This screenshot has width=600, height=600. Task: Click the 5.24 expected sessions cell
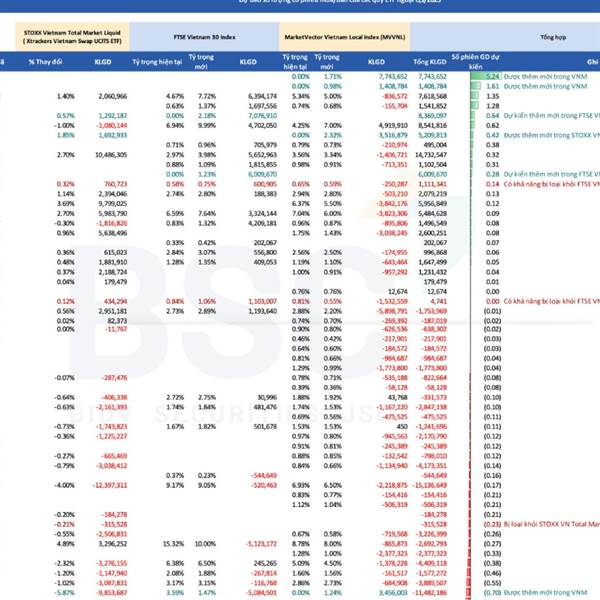(493, 77)
